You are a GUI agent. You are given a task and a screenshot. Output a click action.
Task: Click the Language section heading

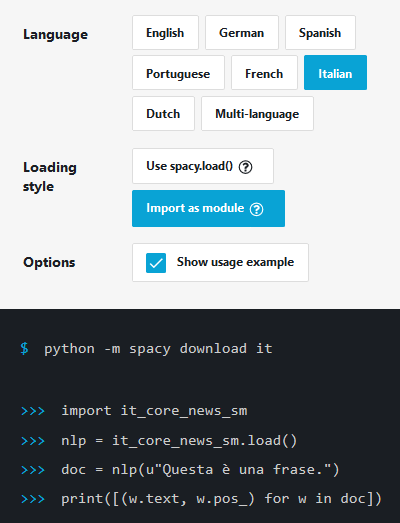[x=55, y=35]
